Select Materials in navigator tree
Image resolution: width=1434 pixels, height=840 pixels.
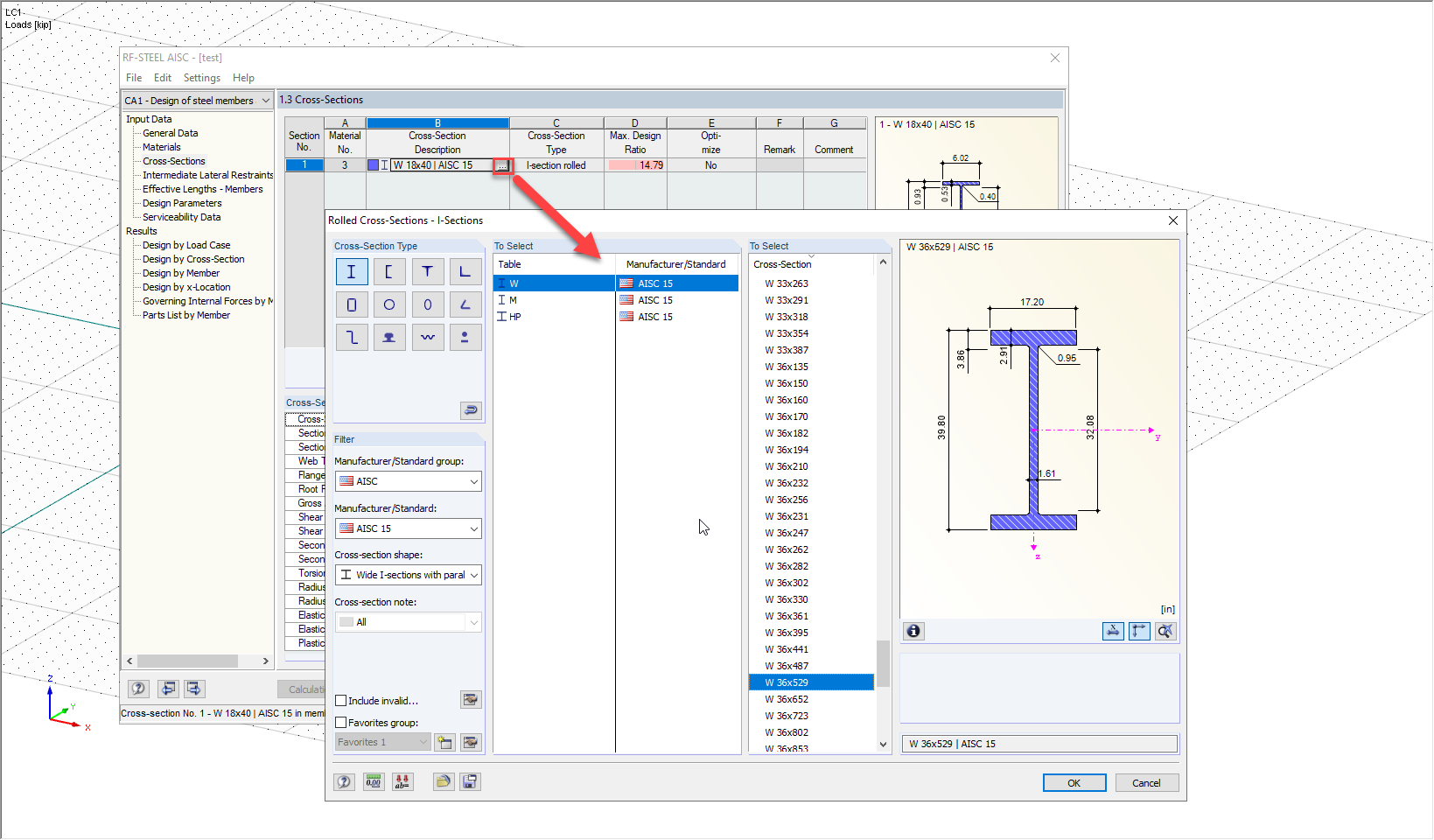click(162, 147)
